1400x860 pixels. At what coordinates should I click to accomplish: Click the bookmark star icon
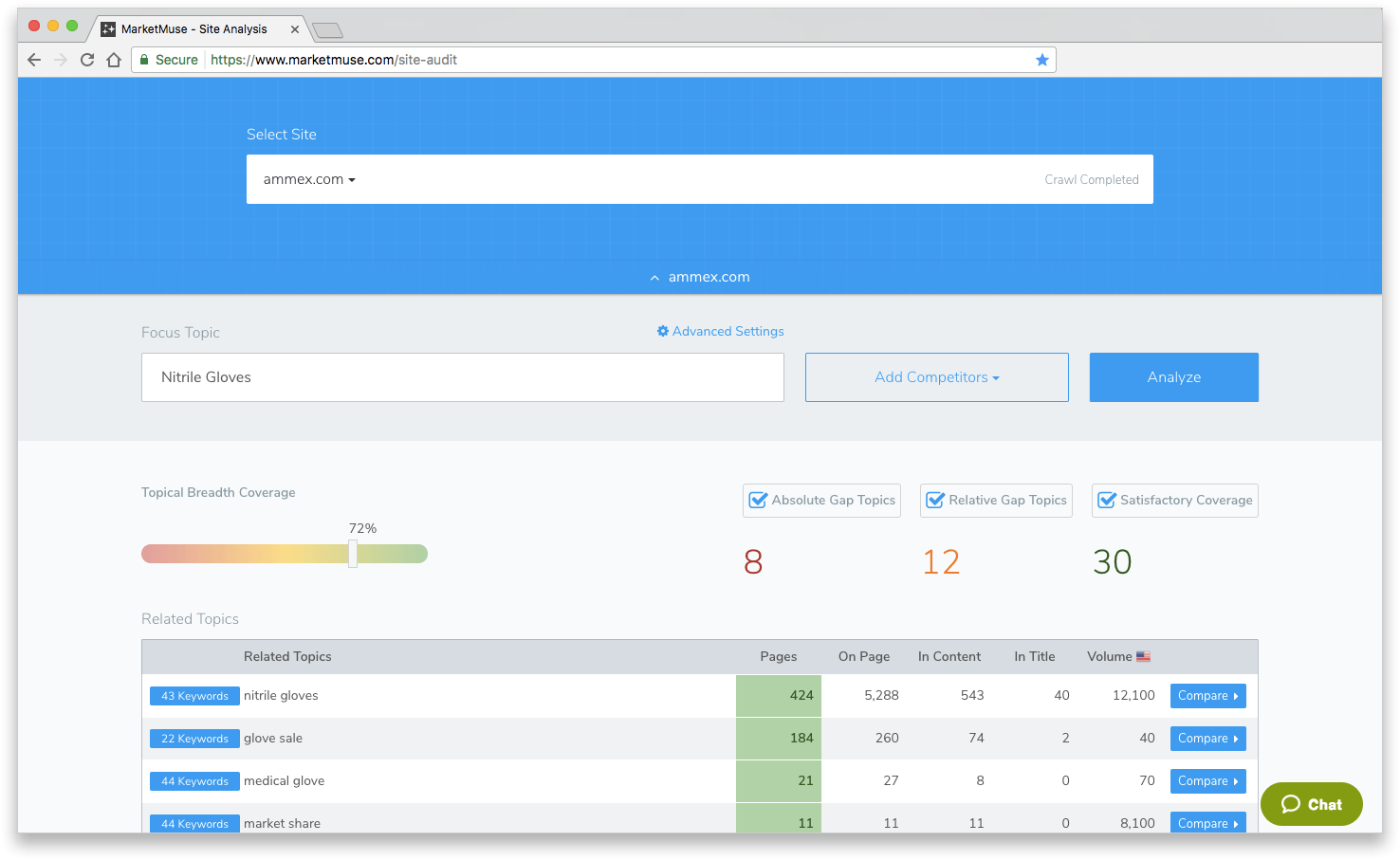1042,60
